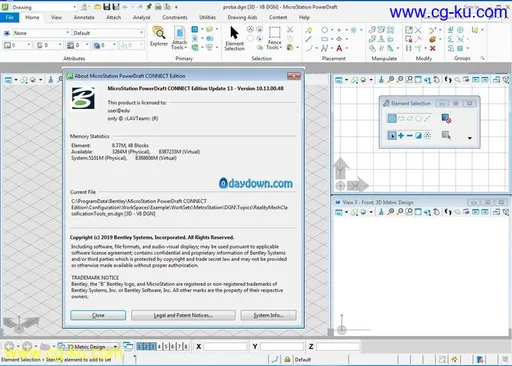The image size is (512, 366).
Task: Switch to the View ribbon tab
Action: tap(56, 17)
